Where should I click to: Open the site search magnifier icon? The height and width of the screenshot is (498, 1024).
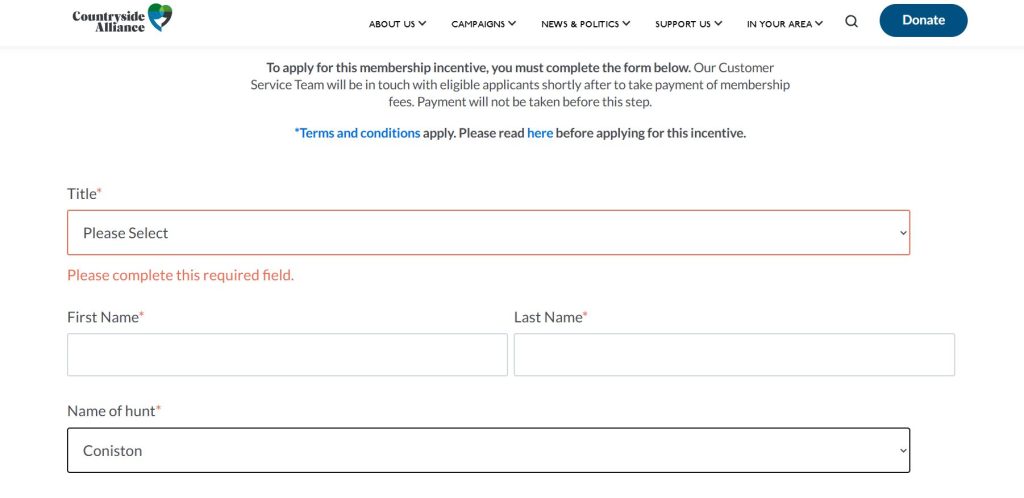[851, 22]
